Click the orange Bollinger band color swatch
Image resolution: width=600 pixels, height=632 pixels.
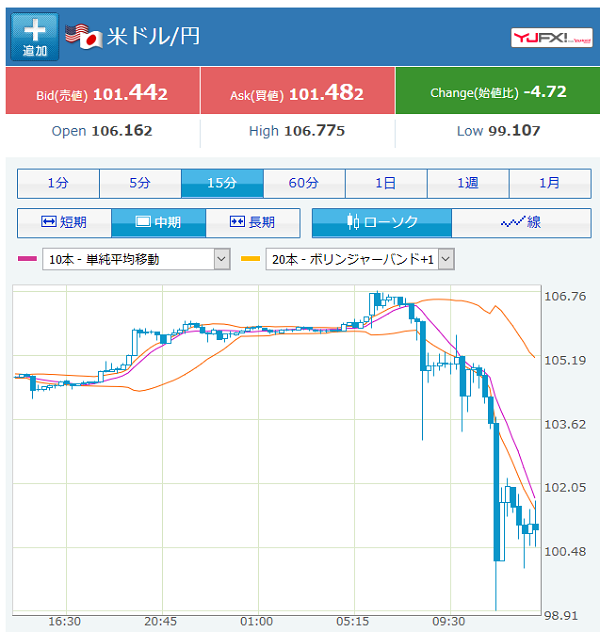251,260
